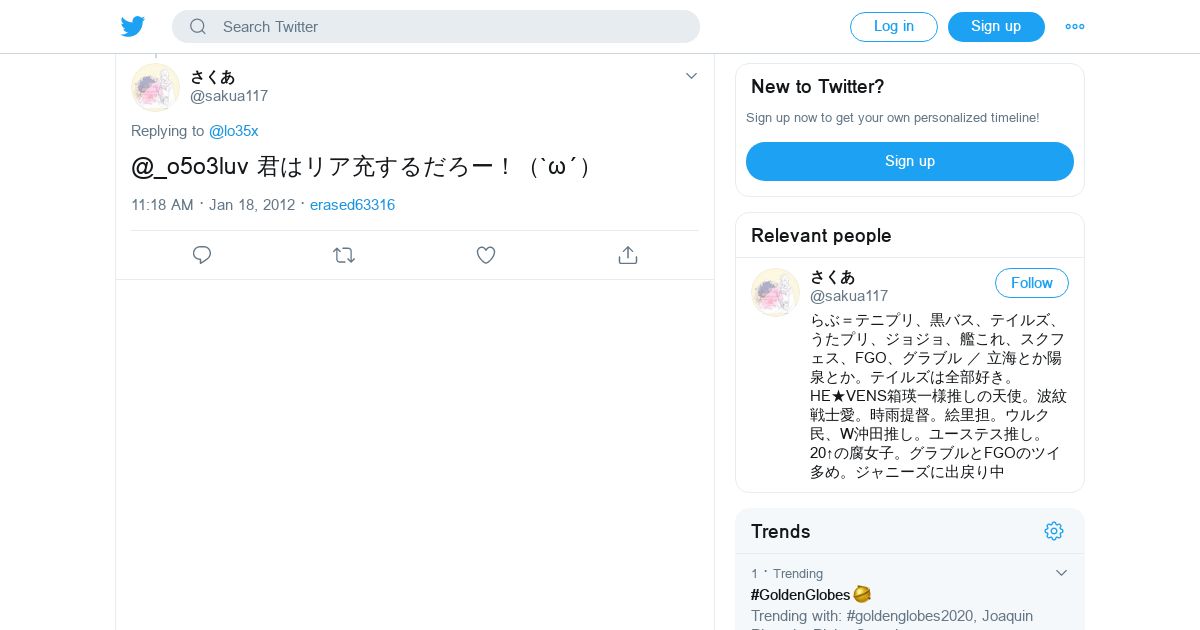Click the search magnifier icon

tap(198, 27)
